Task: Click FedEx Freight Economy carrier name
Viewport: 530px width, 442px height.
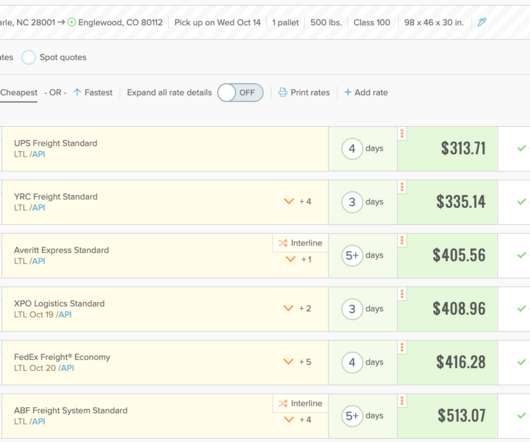Action: point(62,357)
